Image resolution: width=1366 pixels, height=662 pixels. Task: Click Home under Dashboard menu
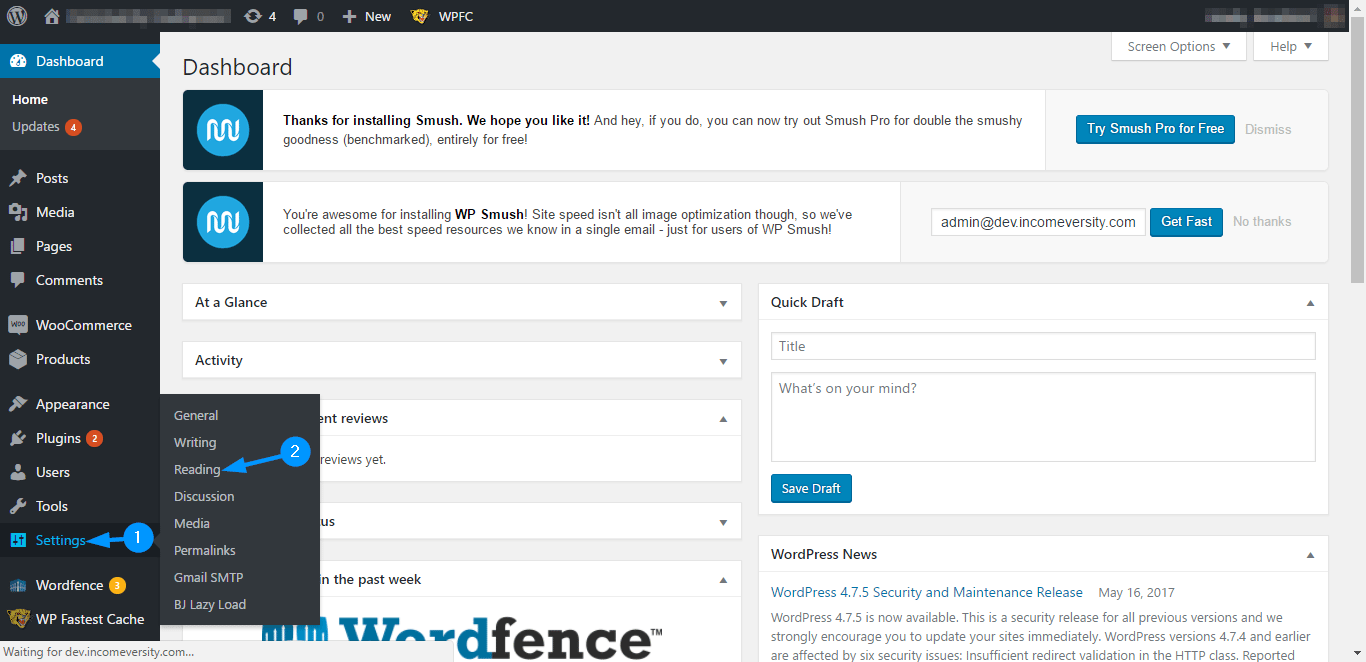pyautogui.click(x=30, y=99)
